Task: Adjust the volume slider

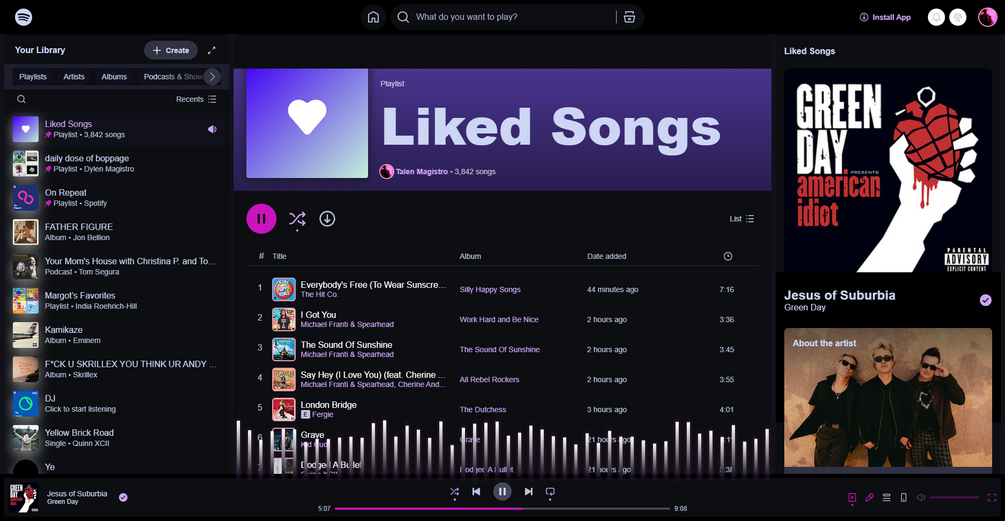Action: (954, 497)
